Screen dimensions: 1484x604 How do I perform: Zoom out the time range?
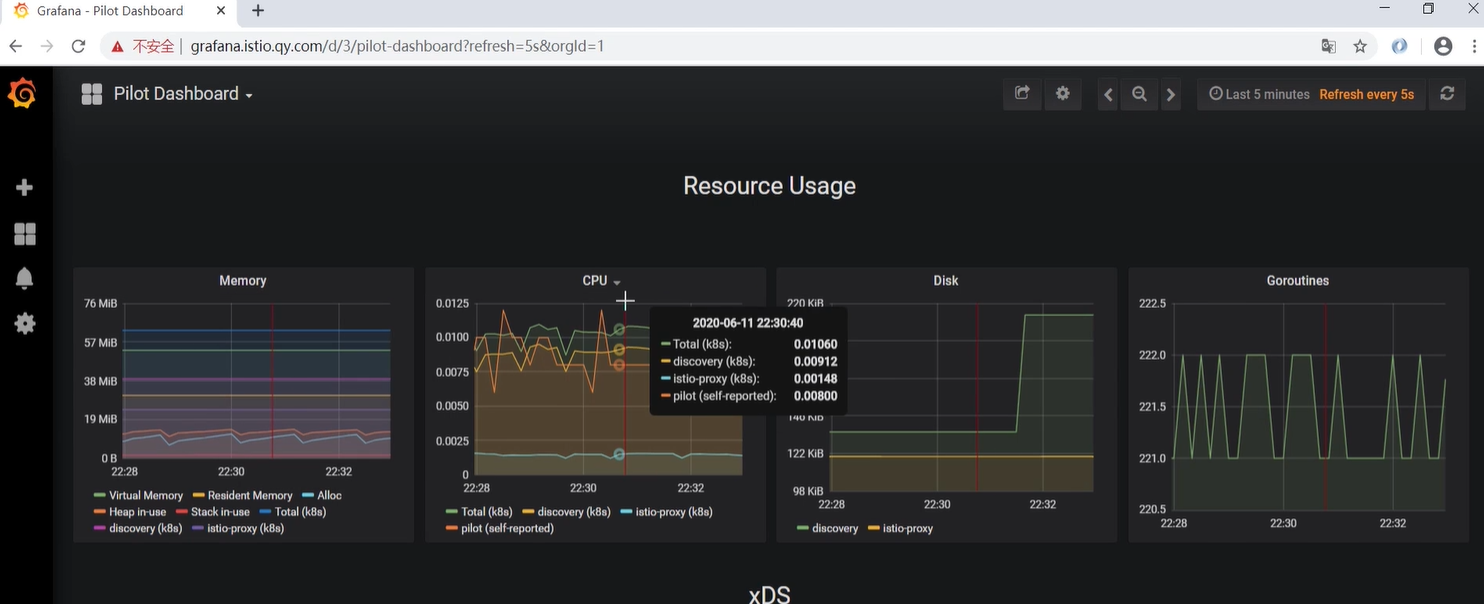[1139, 95]
